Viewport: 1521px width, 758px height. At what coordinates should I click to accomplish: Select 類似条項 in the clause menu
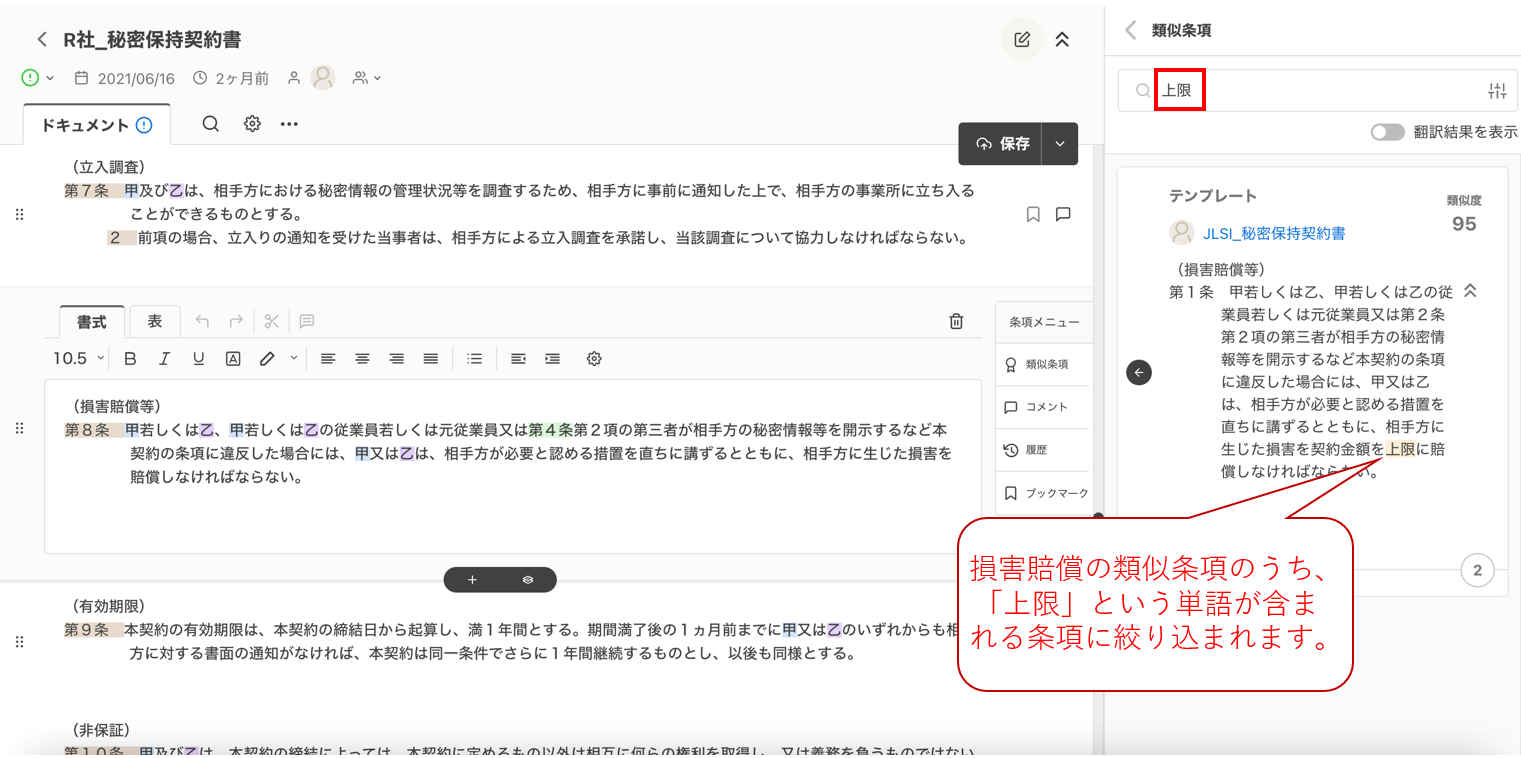1041,365
